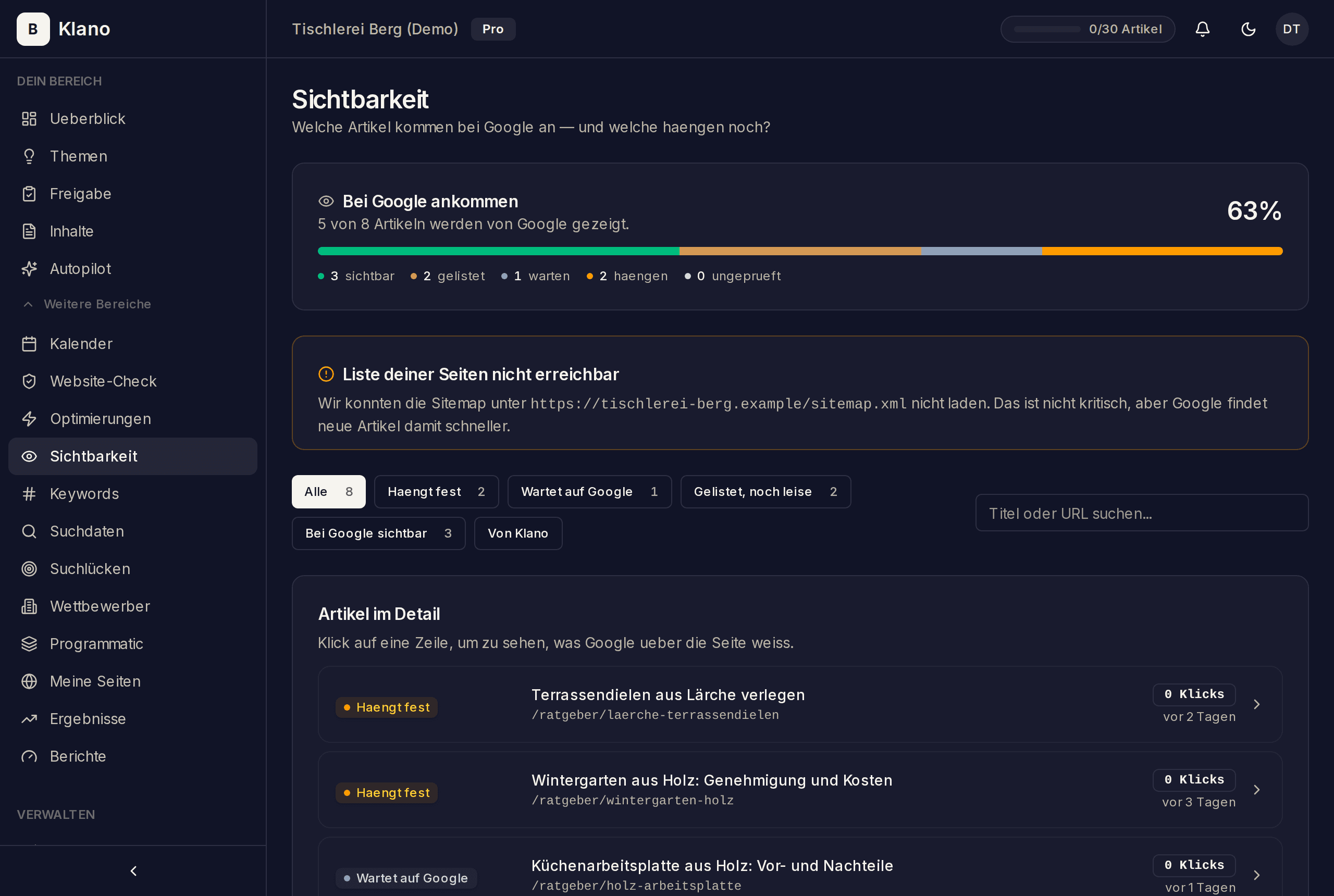Screen dimensions: 1334x896
Task: Open Freigabe page
Action: coord(132,194)
